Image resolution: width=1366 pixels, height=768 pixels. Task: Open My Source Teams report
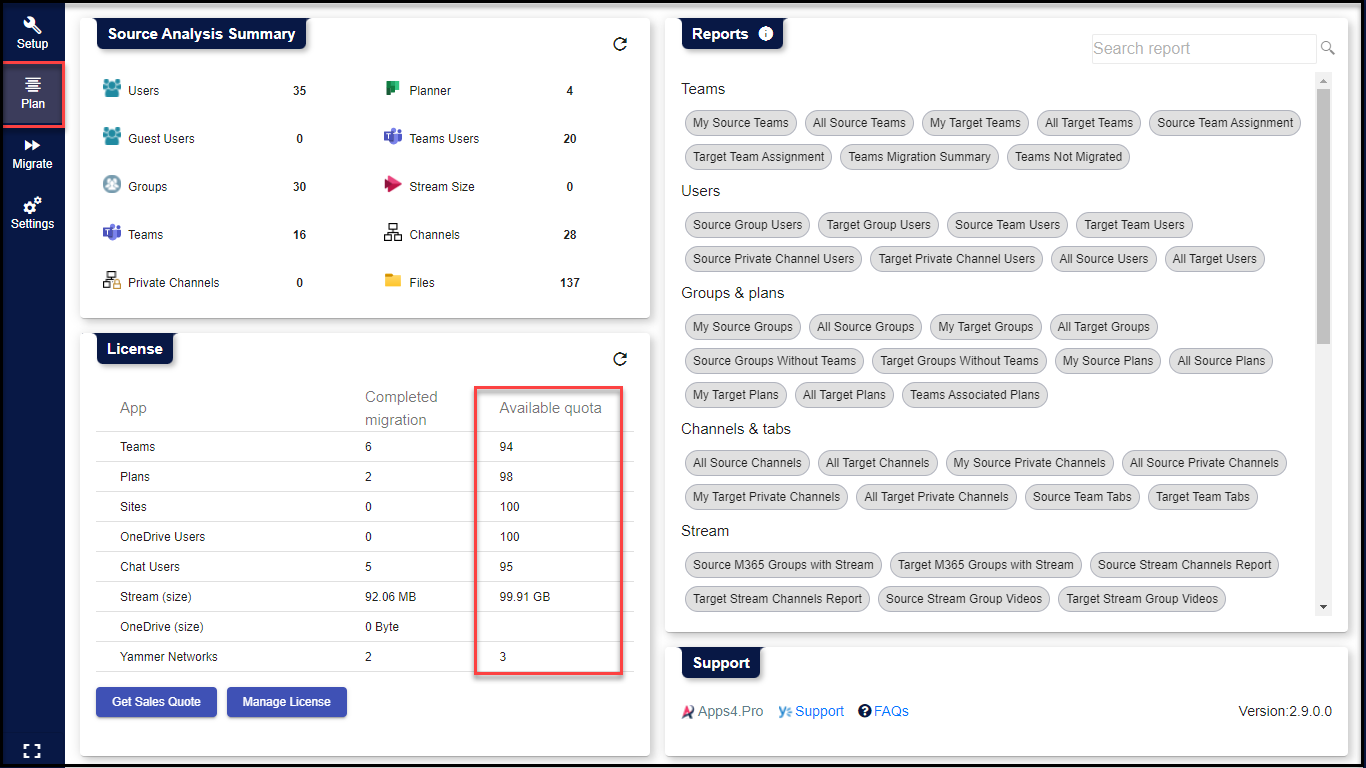tap(741, 123)
